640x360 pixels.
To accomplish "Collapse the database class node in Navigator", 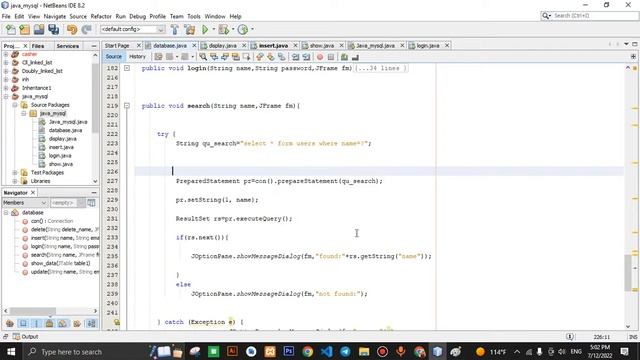I will point(6,213).
